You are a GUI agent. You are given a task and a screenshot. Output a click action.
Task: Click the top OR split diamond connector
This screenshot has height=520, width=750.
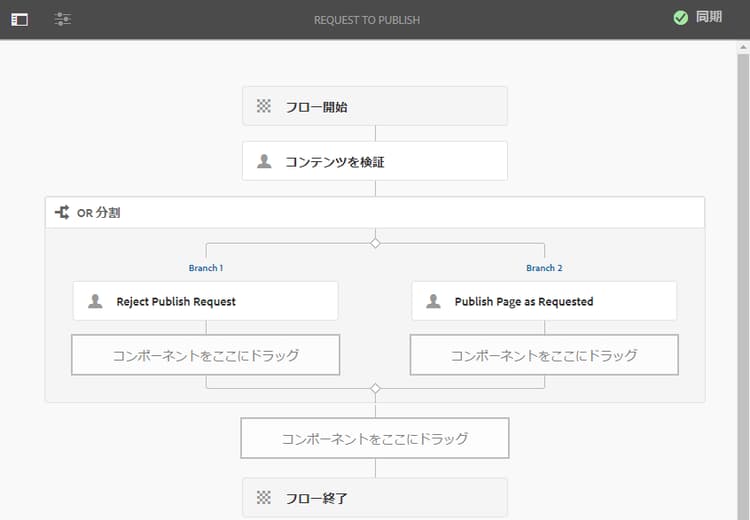[375, 243]
